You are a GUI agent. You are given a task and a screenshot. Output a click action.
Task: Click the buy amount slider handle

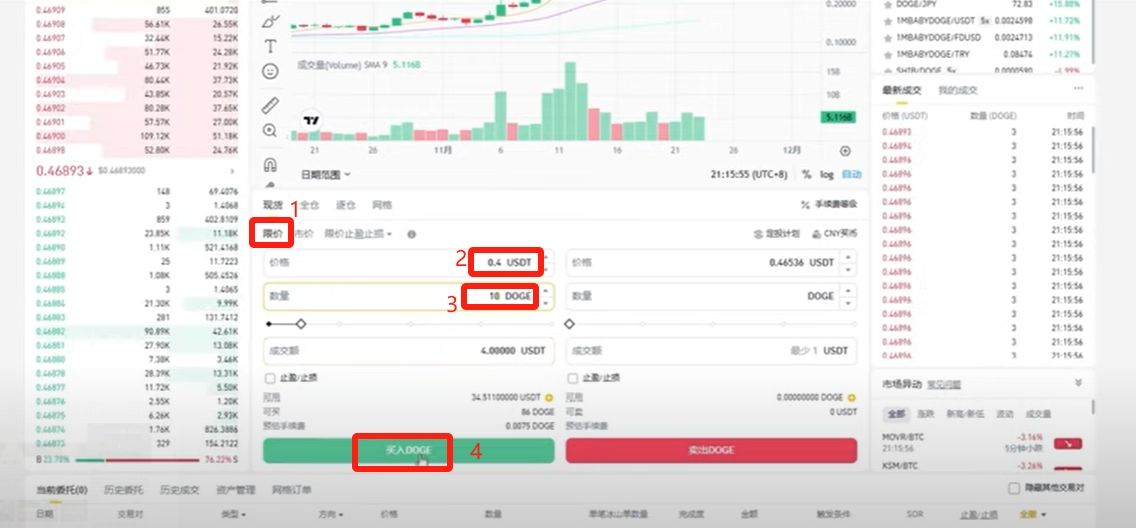click(x=301, y=324)
